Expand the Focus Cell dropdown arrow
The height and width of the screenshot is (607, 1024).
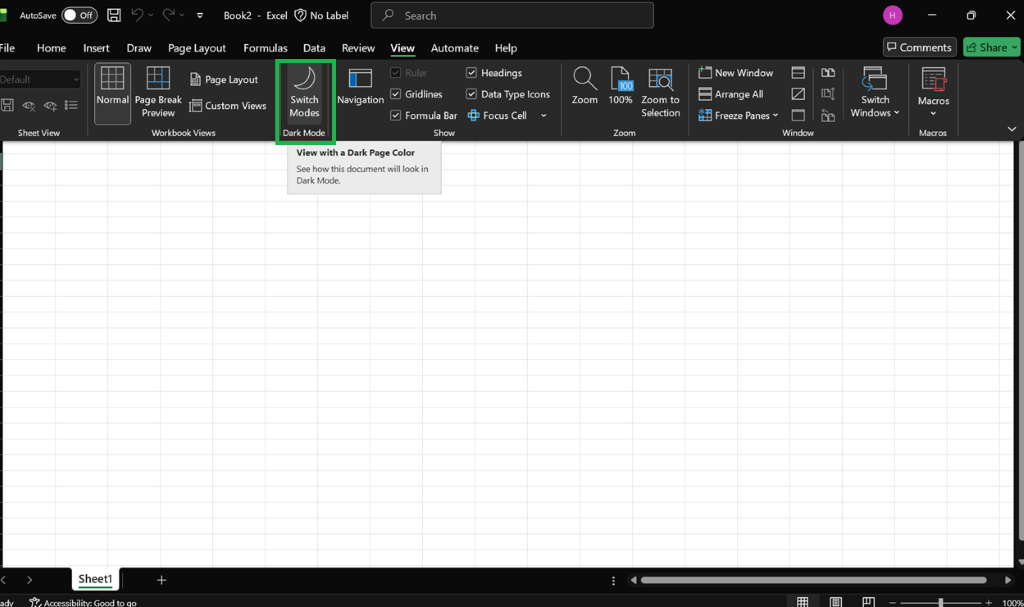543,116
